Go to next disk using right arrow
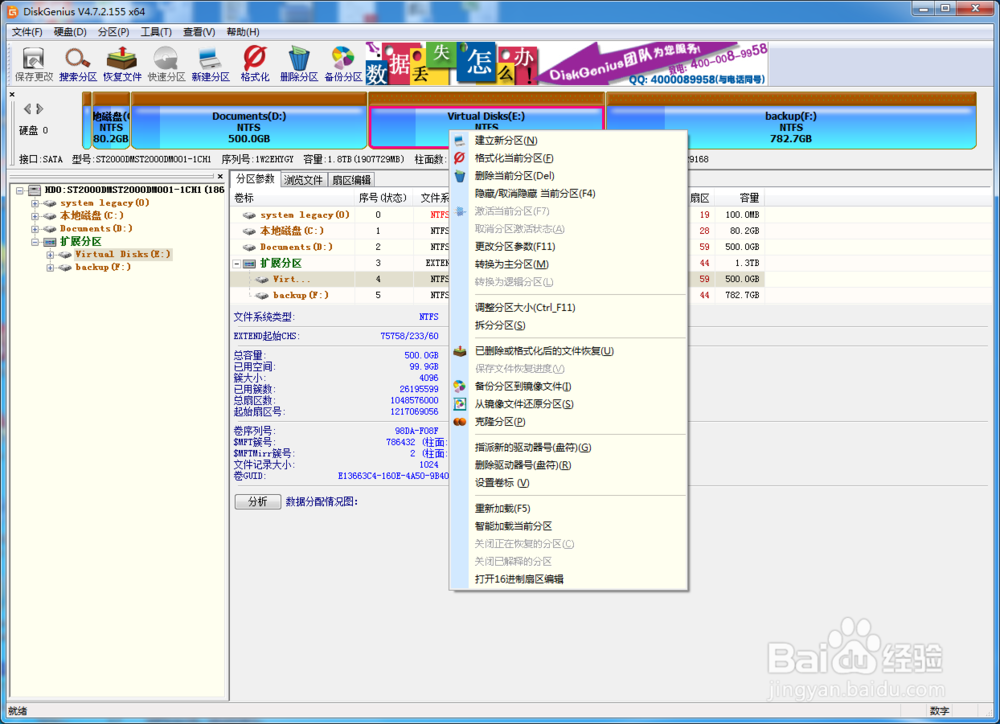Image resolution: width=1000 pixels, height=724 pixels. pos(40,108)
